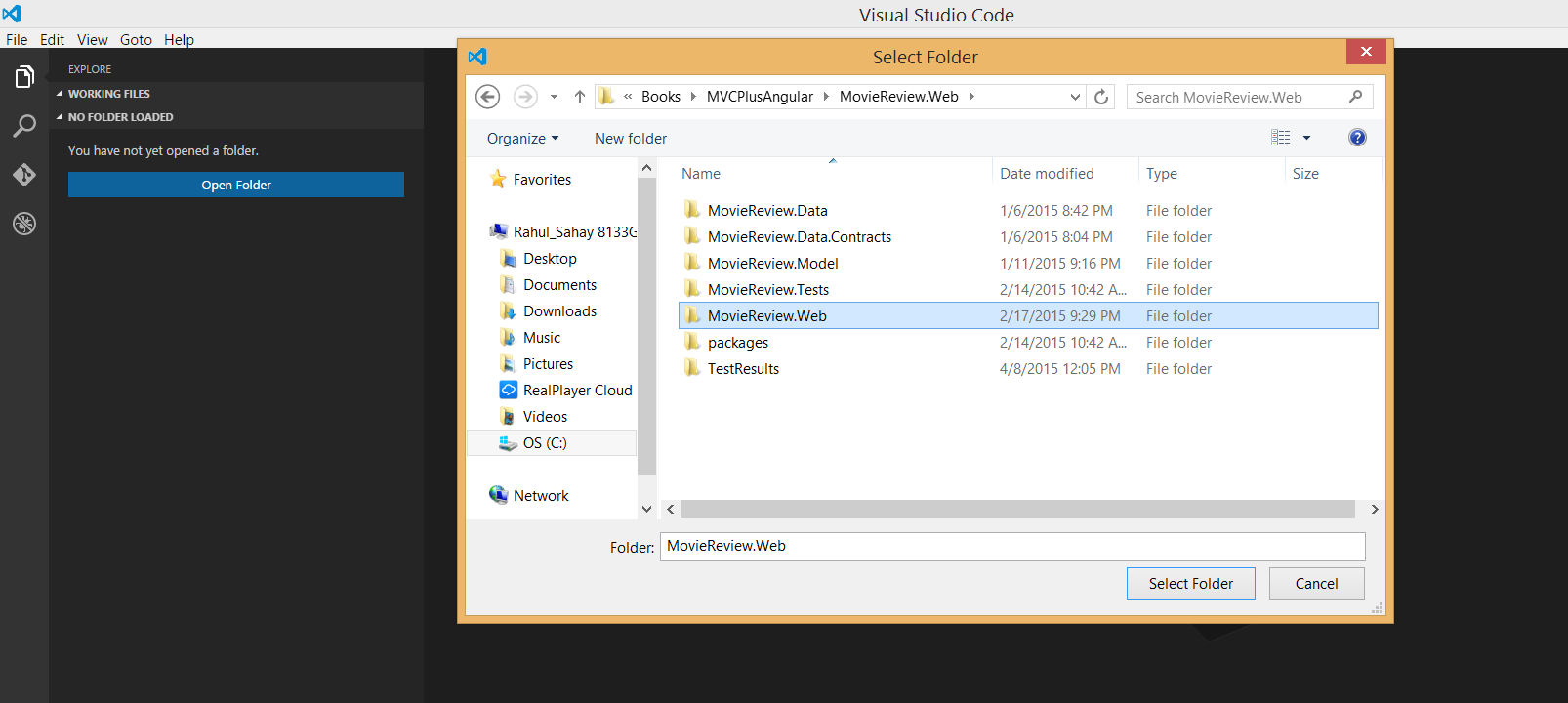Select the Network icon in navigation pane
1568x703 pixels.
point(498,495)
